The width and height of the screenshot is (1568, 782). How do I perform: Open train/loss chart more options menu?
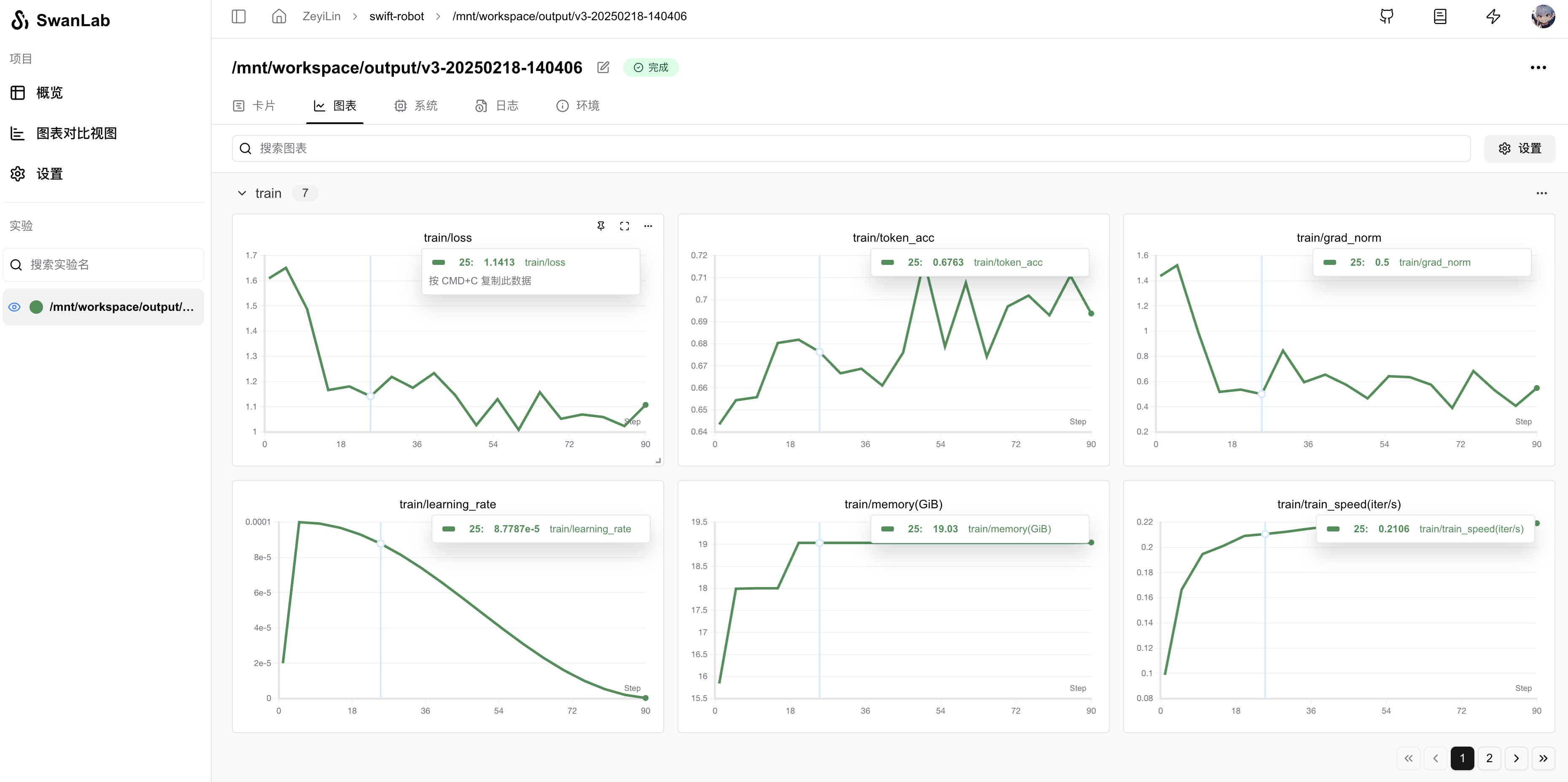pyautogui.click(x=648, y=226)
